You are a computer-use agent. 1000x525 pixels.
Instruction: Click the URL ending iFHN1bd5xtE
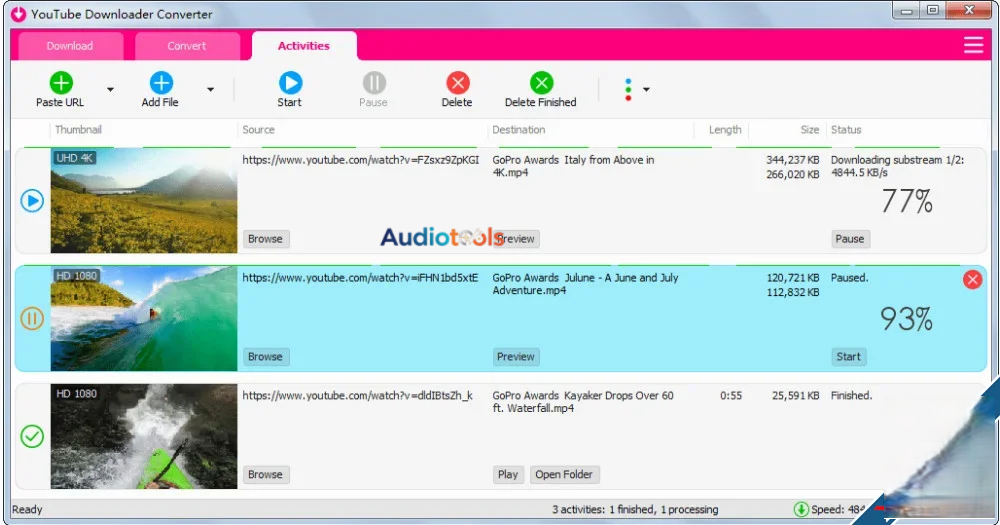(x=360, y=278)
